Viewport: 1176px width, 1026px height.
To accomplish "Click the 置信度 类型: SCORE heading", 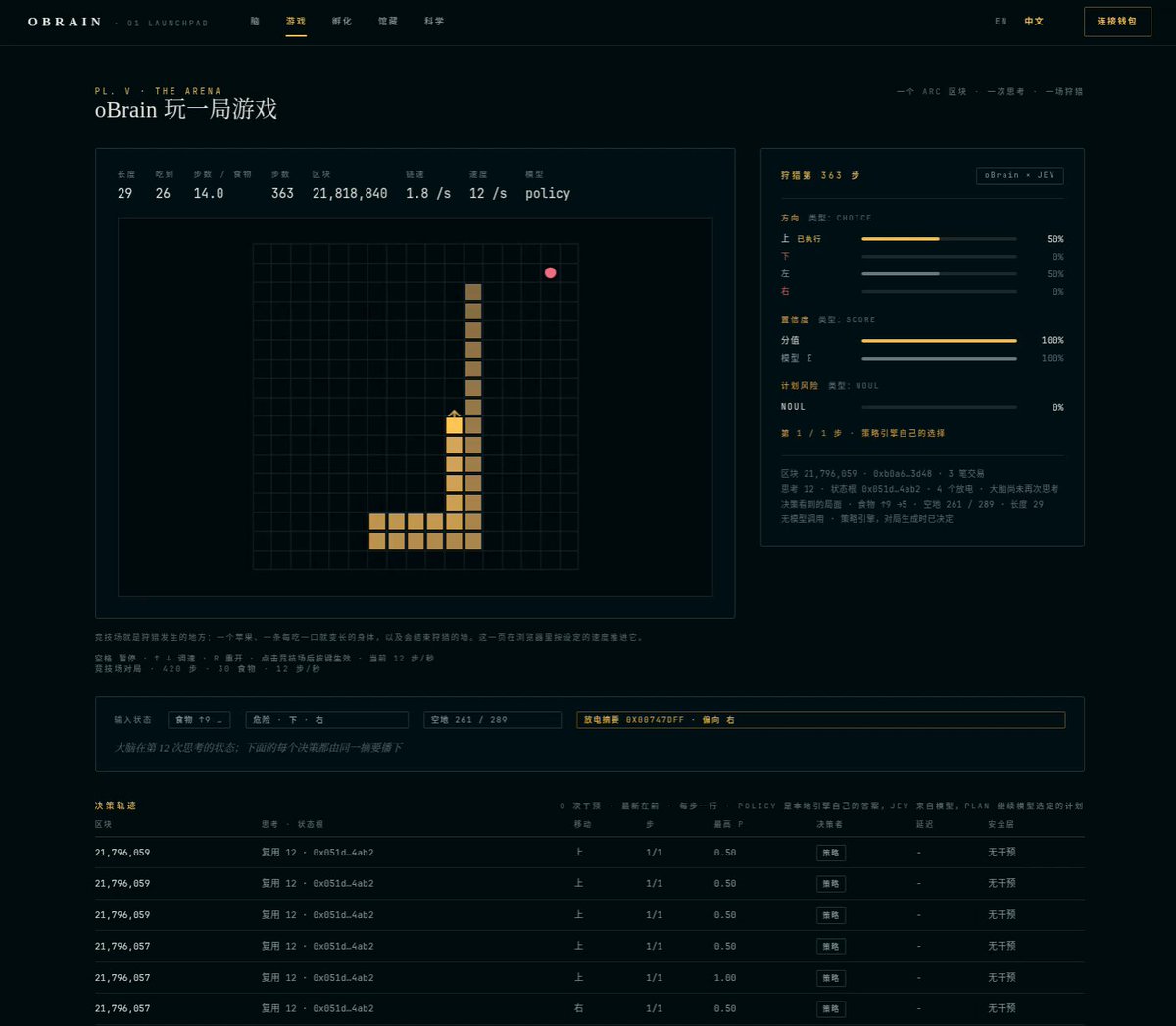I will pos(828,319).
